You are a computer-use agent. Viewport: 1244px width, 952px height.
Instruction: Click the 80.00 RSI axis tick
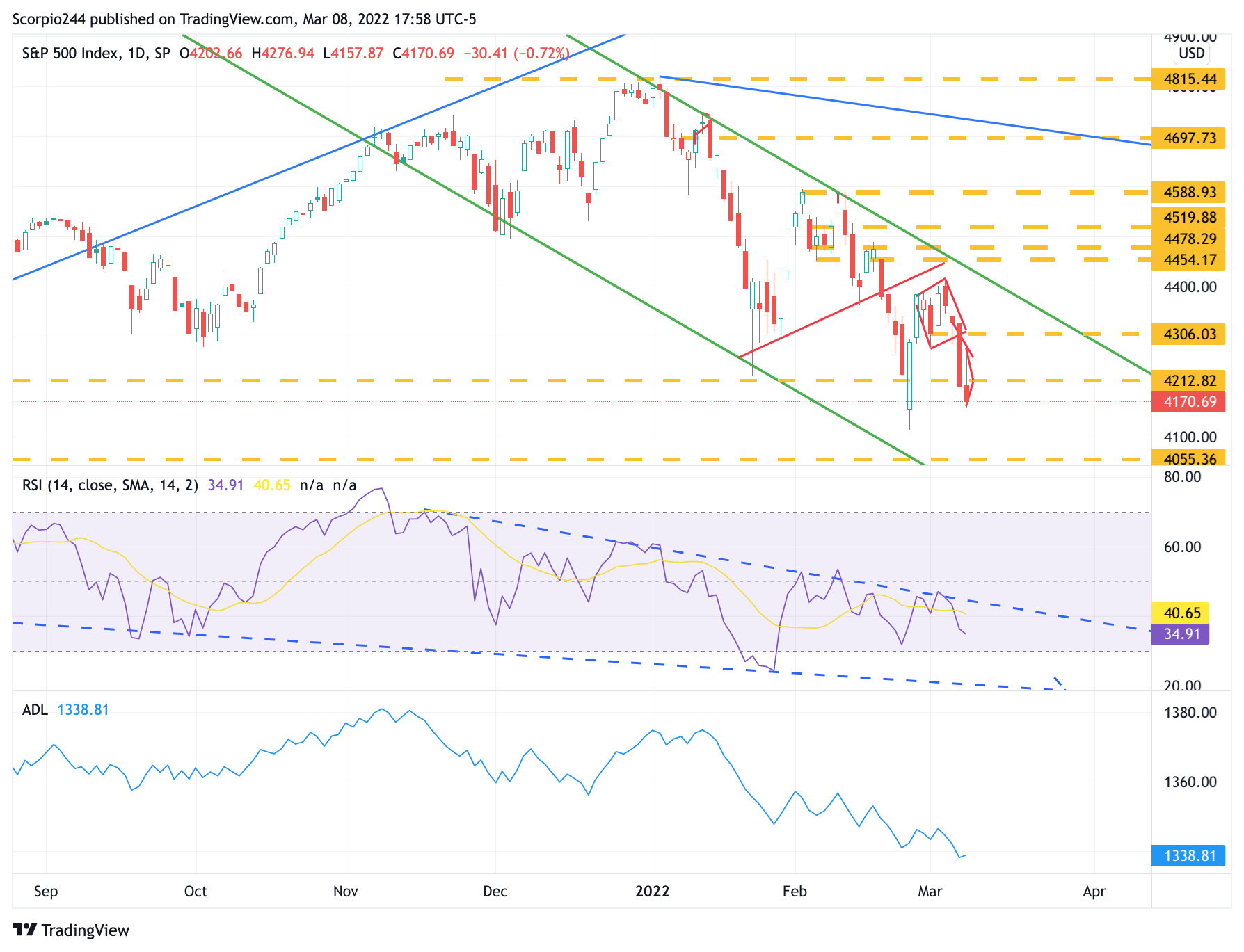point(1182,477)
